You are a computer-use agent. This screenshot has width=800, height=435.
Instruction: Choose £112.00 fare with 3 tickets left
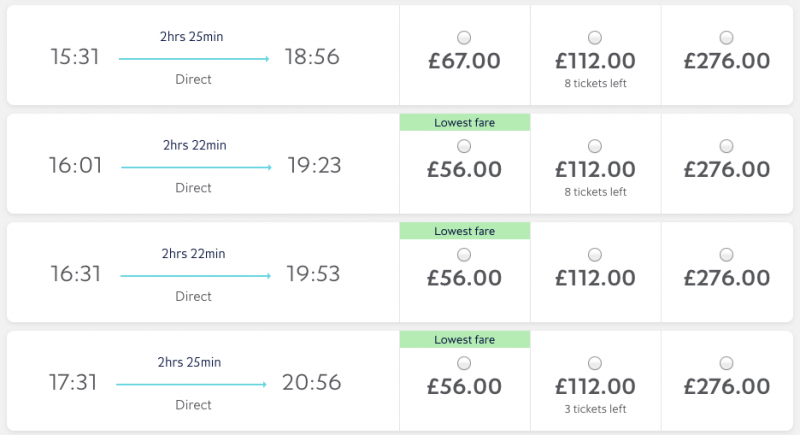click(595, 364)
